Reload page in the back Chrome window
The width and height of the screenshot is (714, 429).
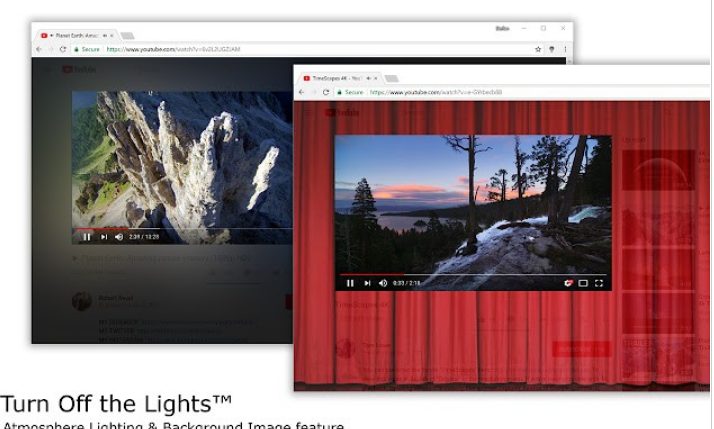[63, 49]
